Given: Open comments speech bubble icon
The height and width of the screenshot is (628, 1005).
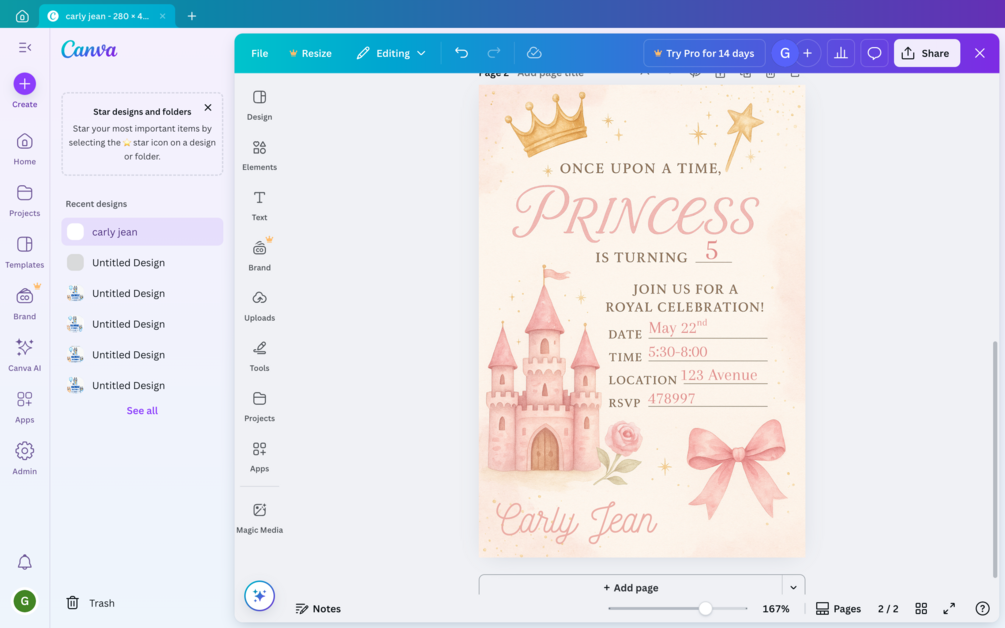Looking at the screenshot, I should pos(874,53).
